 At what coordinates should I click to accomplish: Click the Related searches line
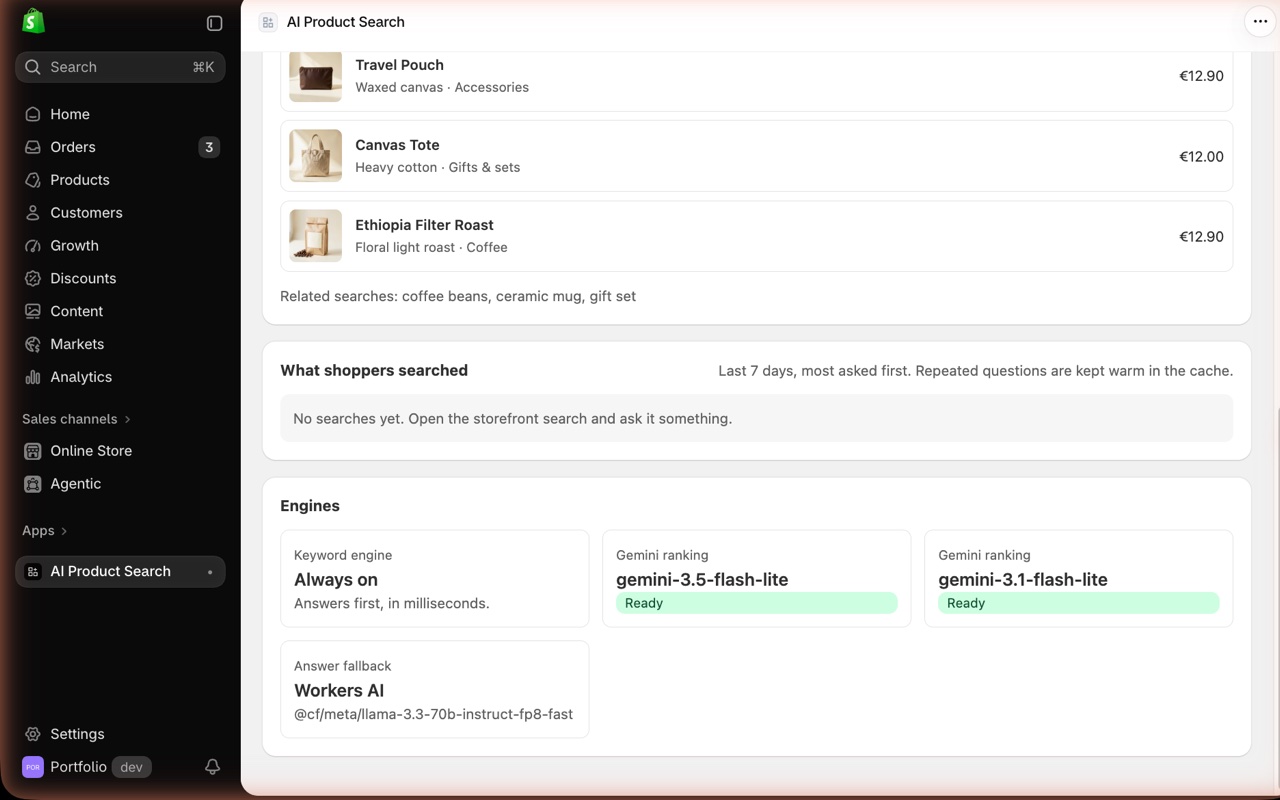[458, 296]
